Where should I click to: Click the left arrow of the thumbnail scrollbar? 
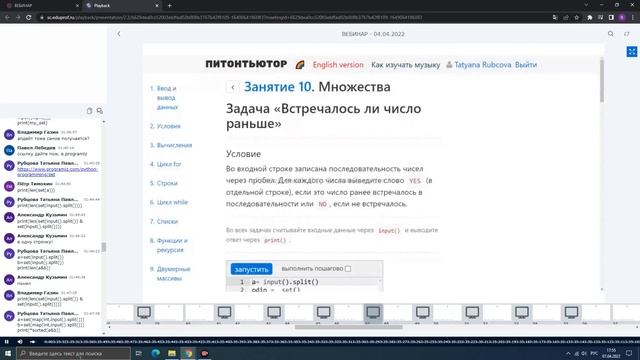(x=109, y=327)
